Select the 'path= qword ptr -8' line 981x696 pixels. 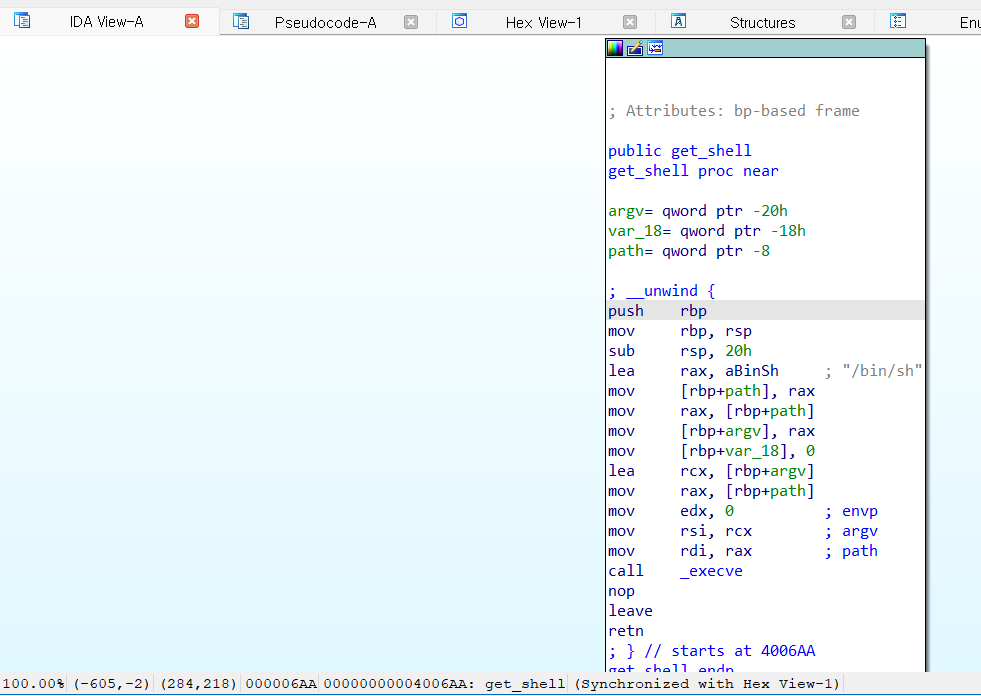(689, 251)
